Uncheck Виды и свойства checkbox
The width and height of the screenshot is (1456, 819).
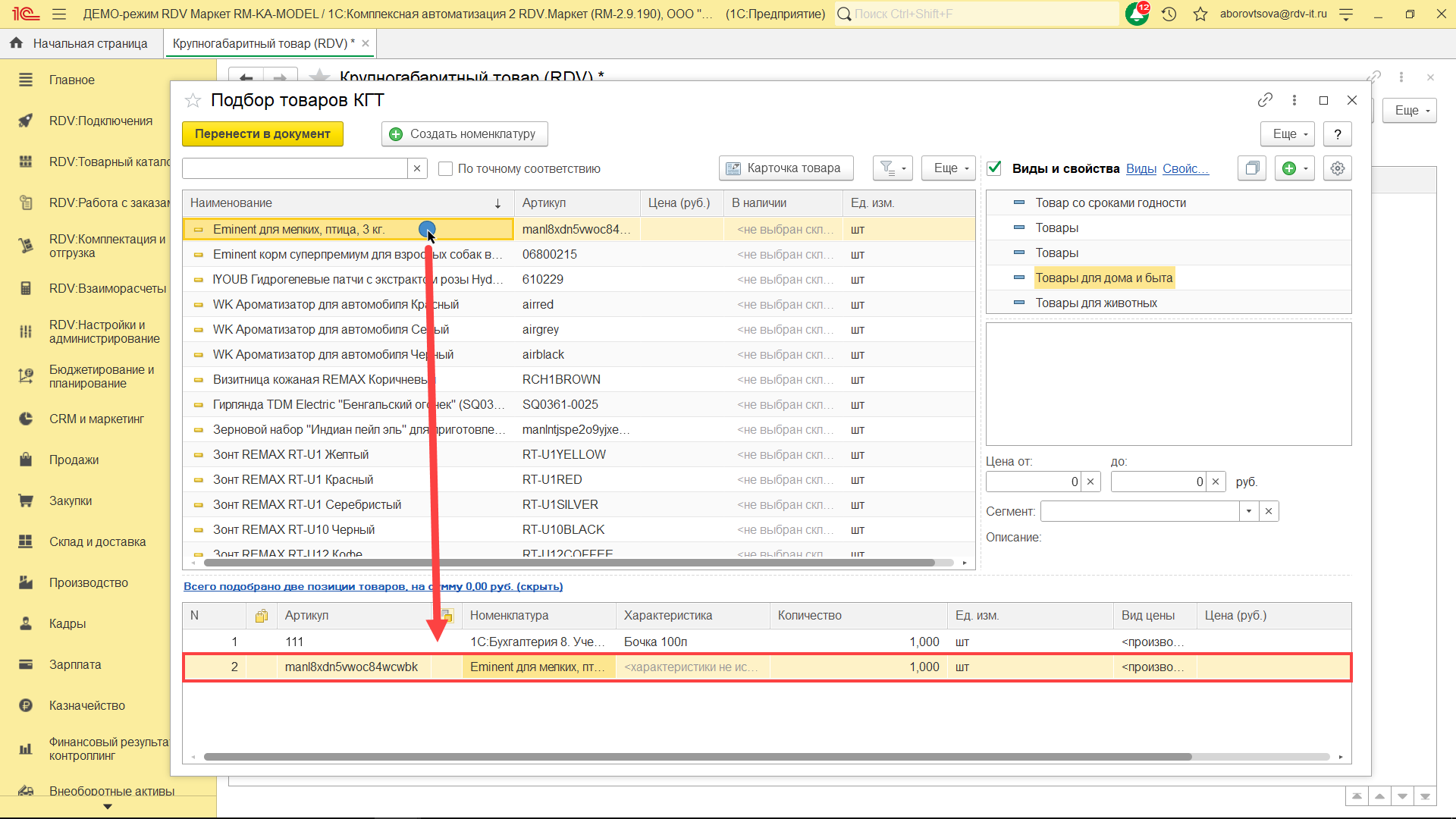pos(994,168)
